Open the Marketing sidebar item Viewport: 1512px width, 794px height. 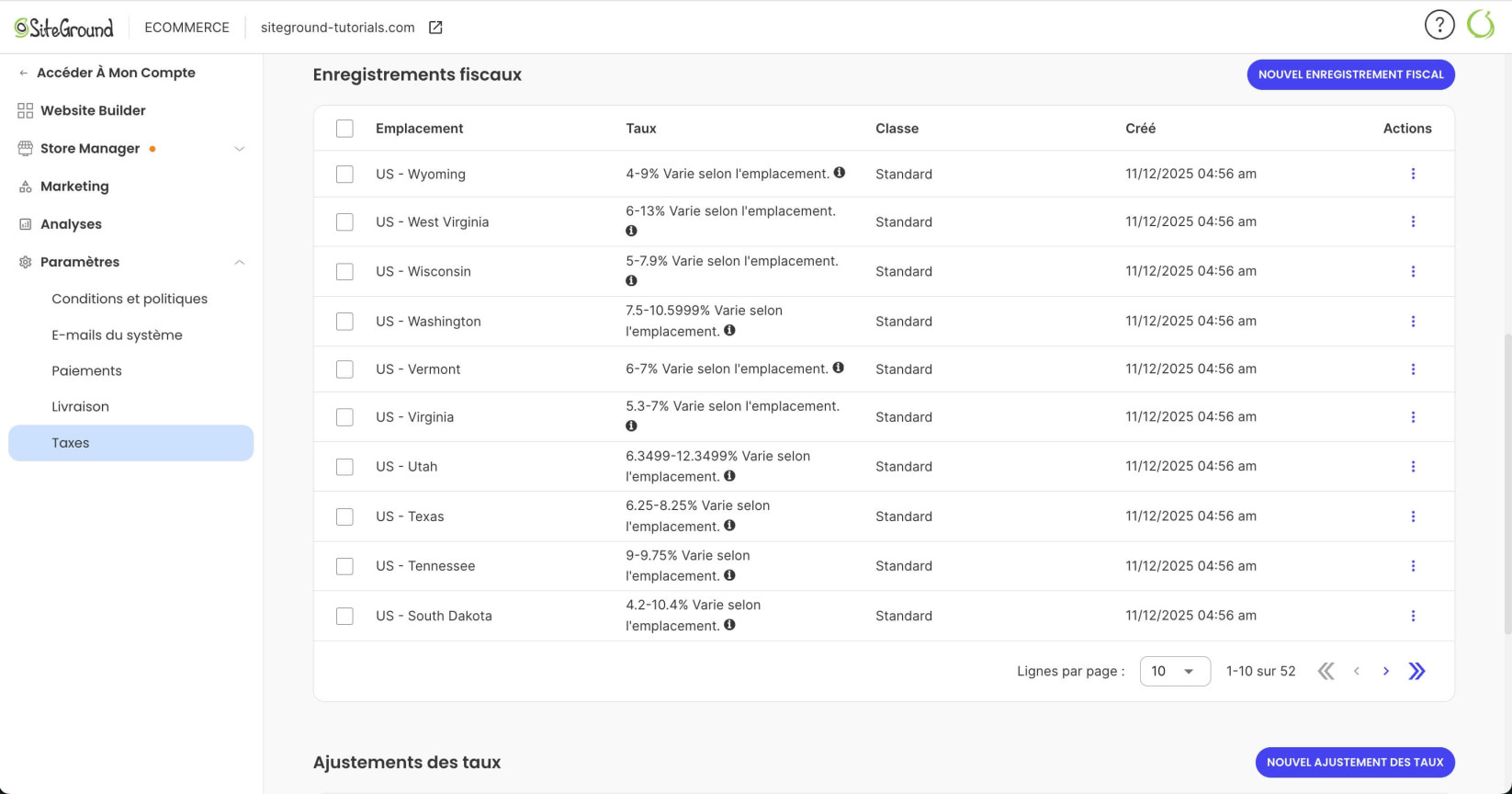[x=74, y=187]
